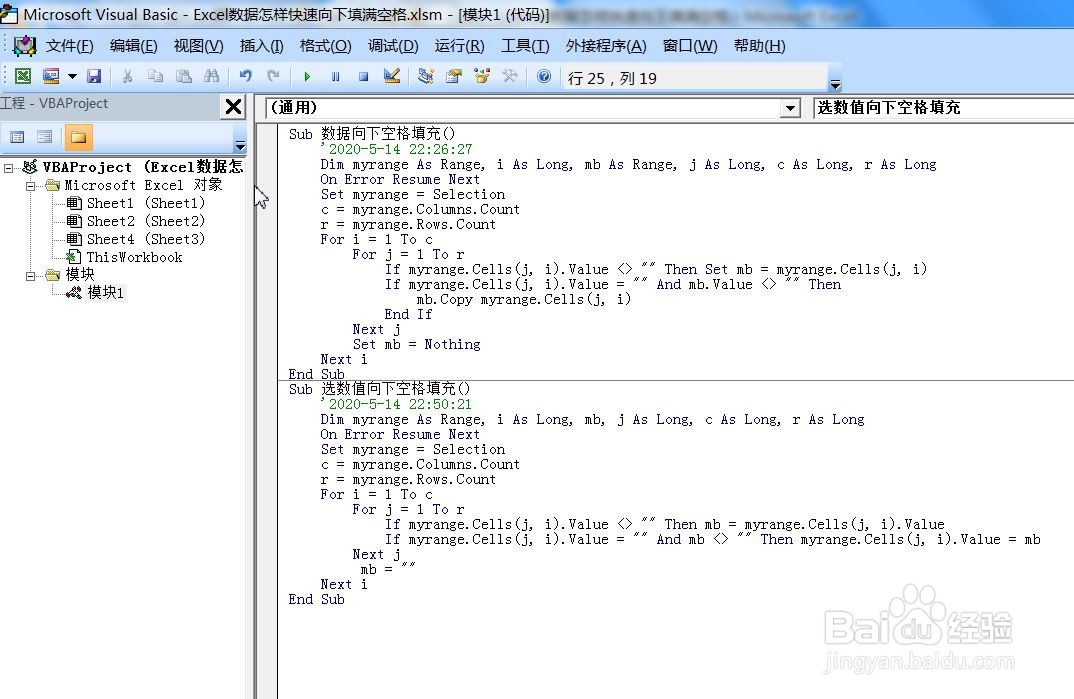Click View Microsoft Excel icon in toolbar

tap(23, 76)
